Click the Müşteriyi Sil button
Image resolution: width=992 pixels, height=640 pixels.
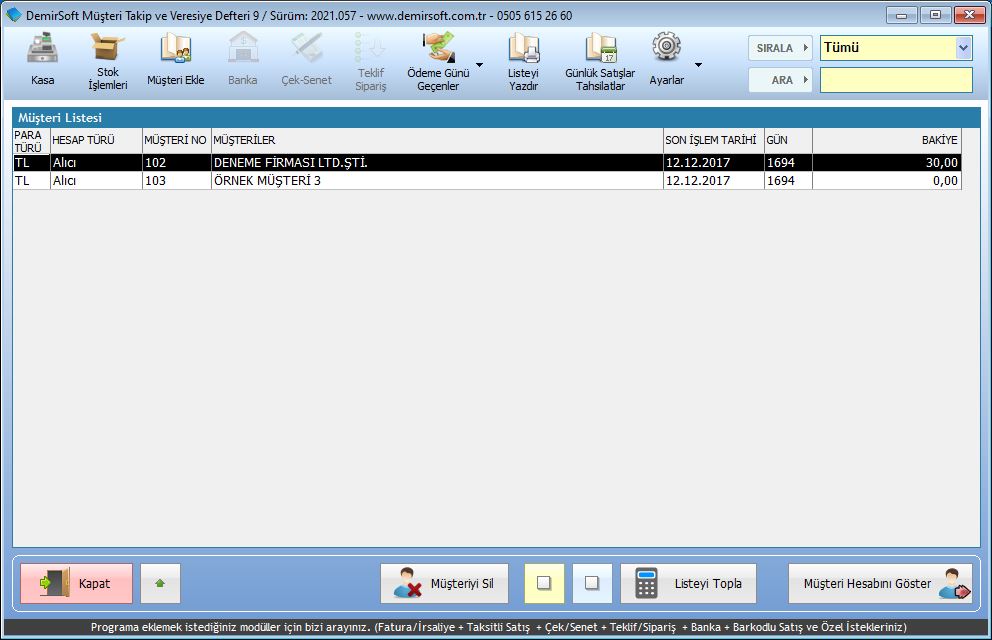(x=444, y=583)
